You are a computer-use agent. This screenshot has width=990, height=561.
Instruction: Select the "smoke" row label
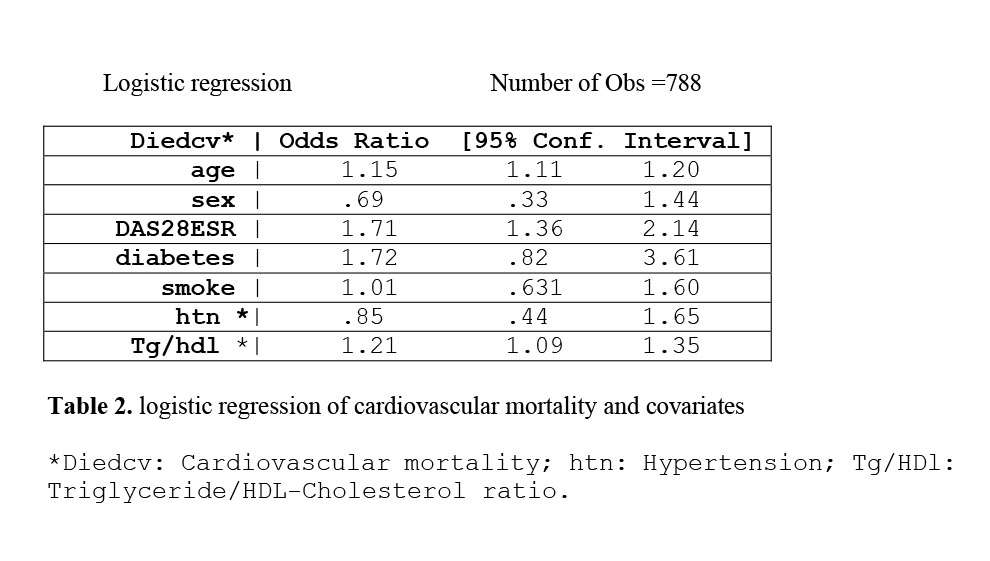point(198,288)
